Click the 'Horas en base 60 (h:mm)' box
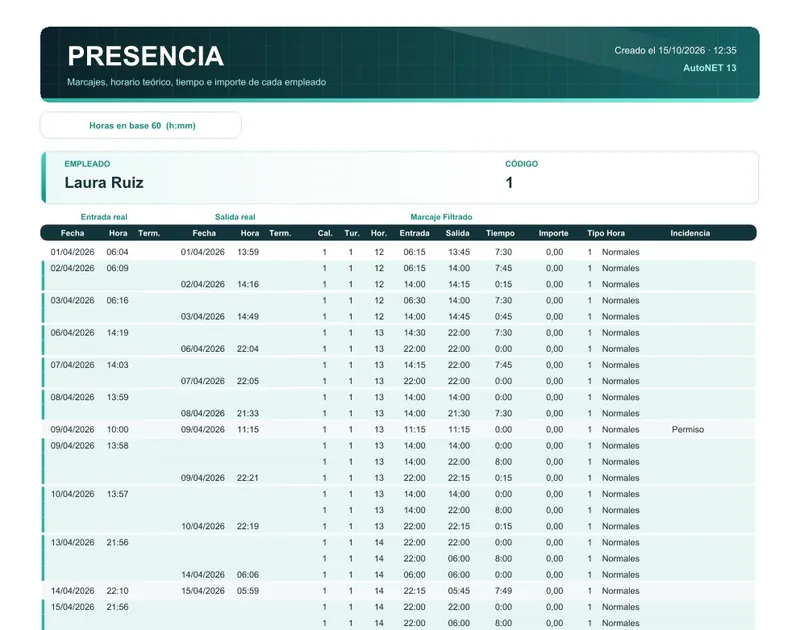This screenshot has height=630, width=800. click(x=141, y=125)
